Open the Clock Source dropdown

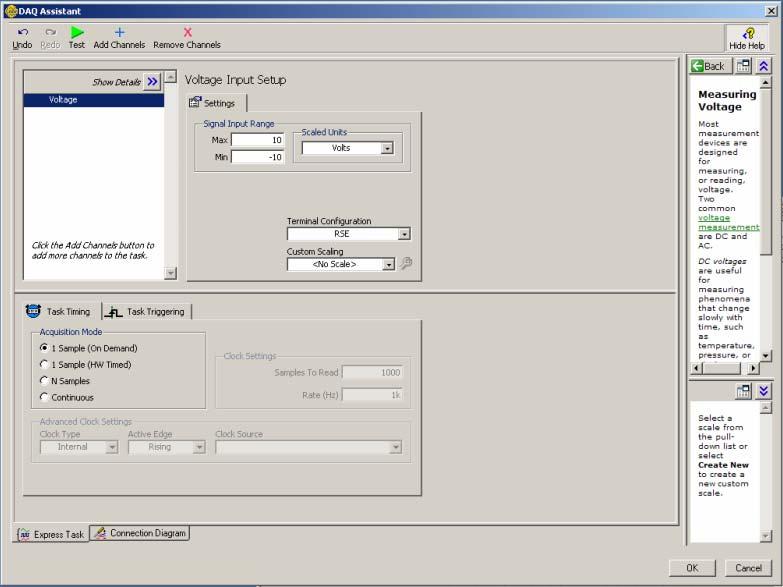pyautogui.click(x=395, y=447)
